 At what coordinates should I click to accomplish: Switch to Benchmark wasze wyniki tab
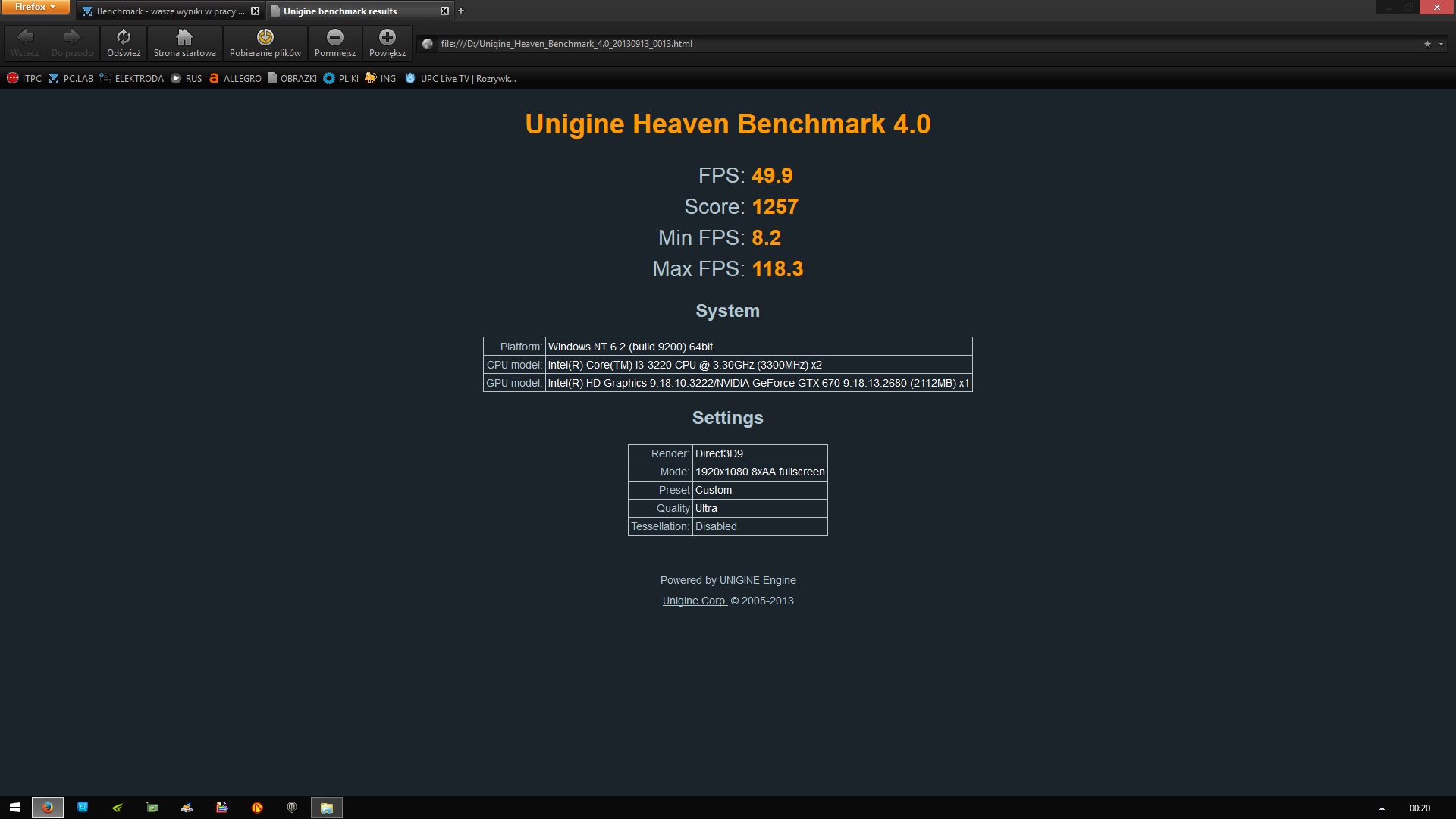[x=167, y=11]
